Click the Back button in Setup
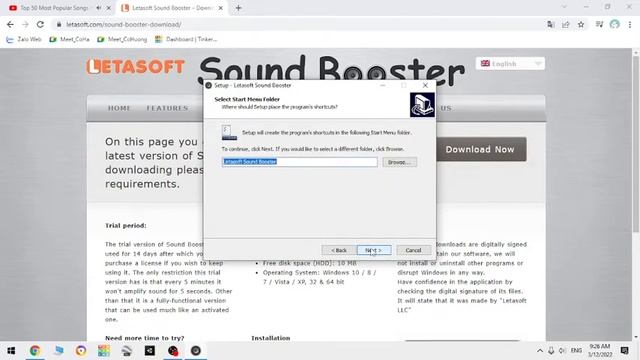This screenshot has width=640, height=360. pyautogui.click(x=338, y=250)
